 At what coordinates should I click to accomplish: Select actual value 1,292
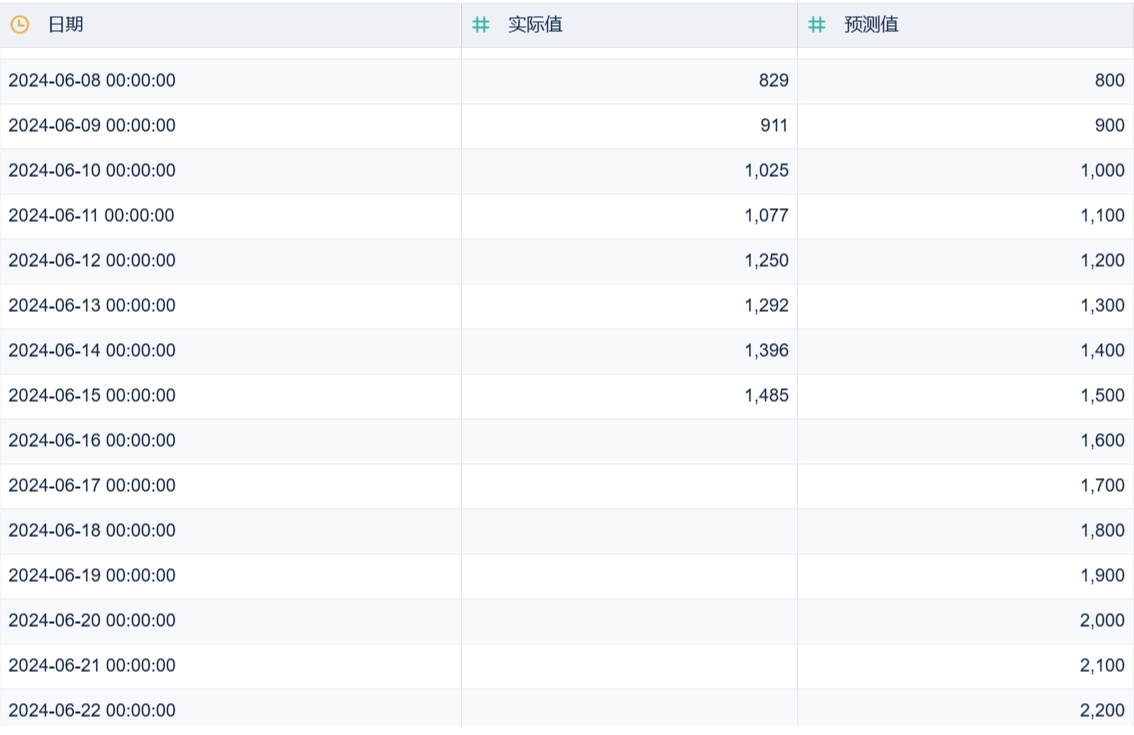[x=767, y=305]
